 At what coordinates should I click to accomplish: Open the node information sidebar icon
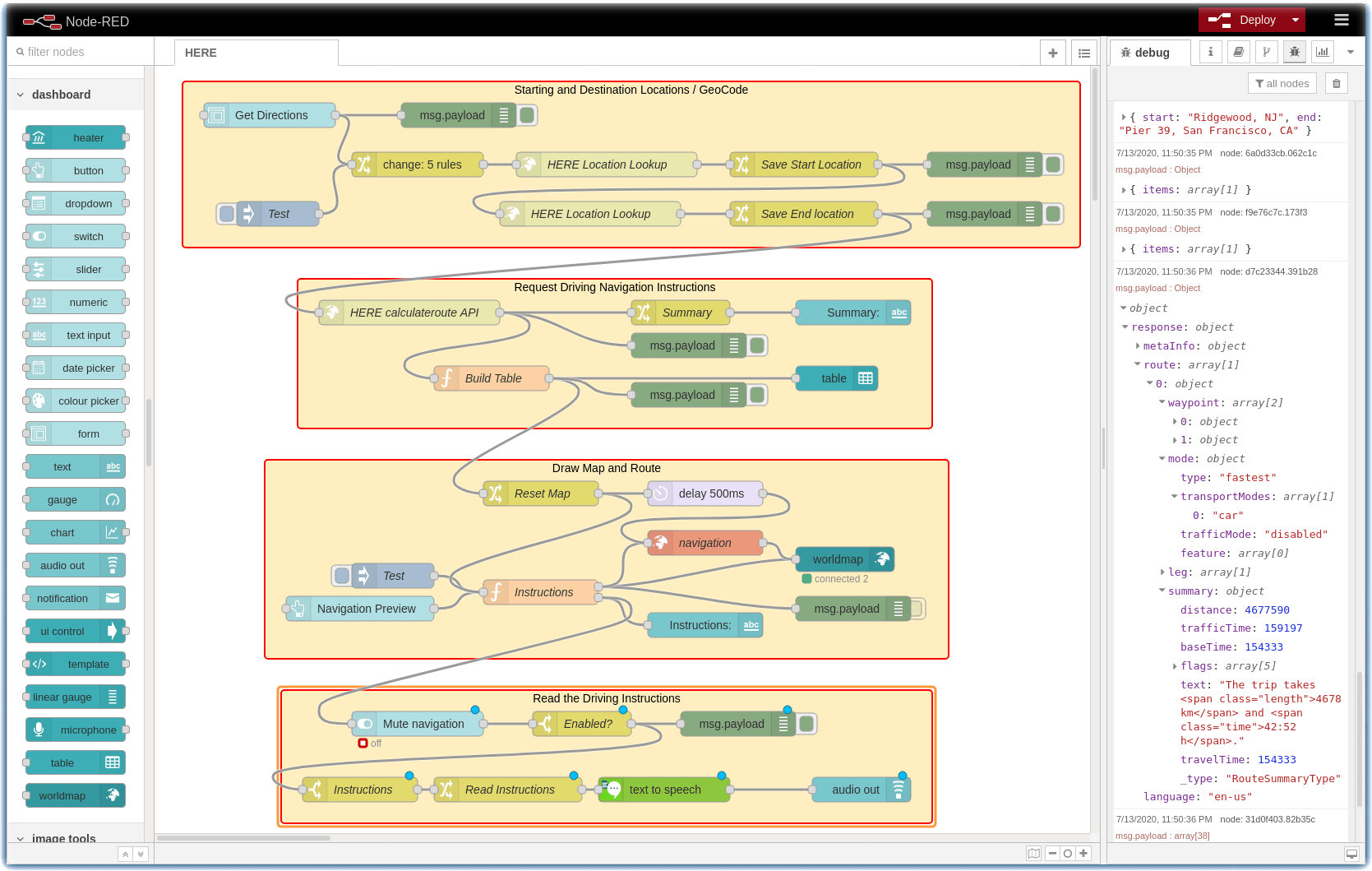pyautogui.click(x=1210, y=51)
